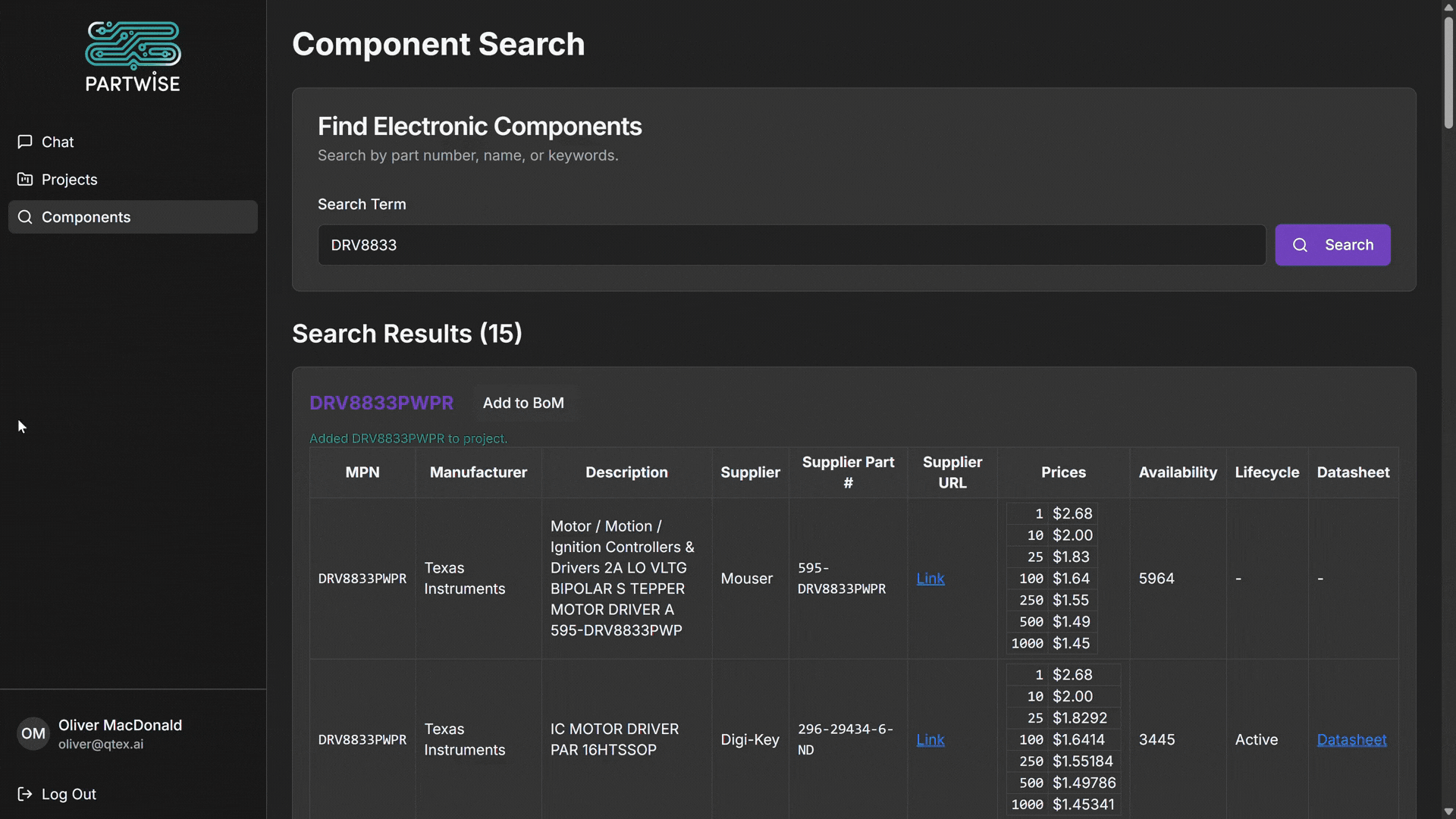Click the Supplier column header
Image resolution: width=1456 pixels, height=819 pixels.
pyautogui.click(x=750, y=472)
